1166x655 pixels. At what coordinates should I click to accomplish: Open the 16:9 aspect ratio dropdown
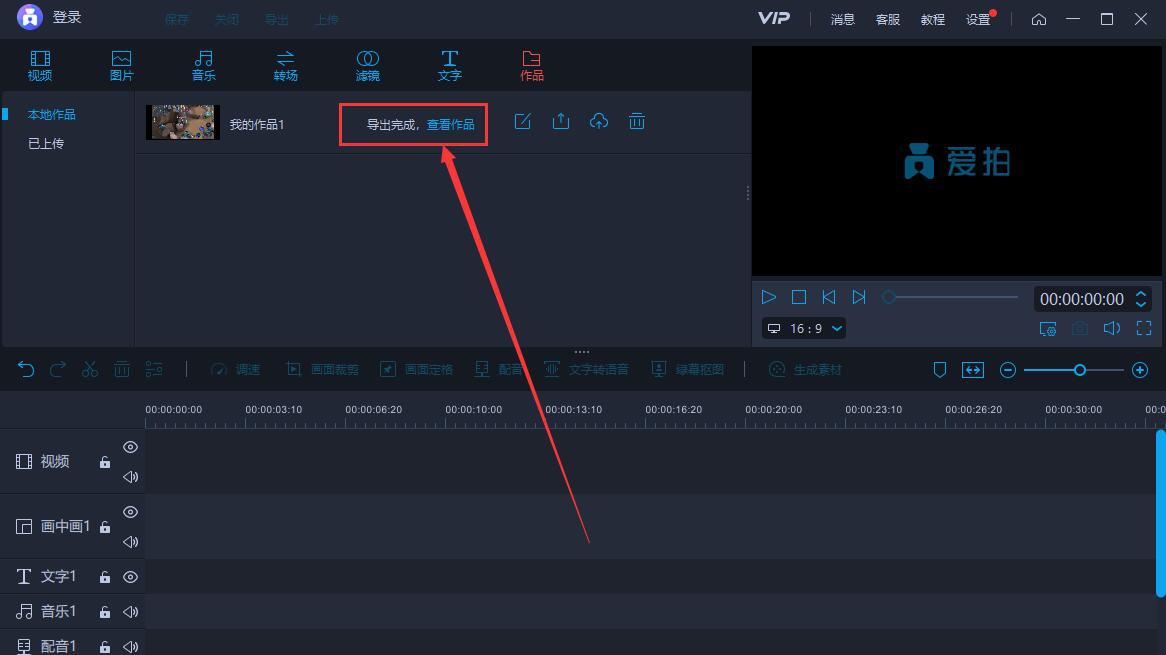pyautogui.click(x=804, y=329)
